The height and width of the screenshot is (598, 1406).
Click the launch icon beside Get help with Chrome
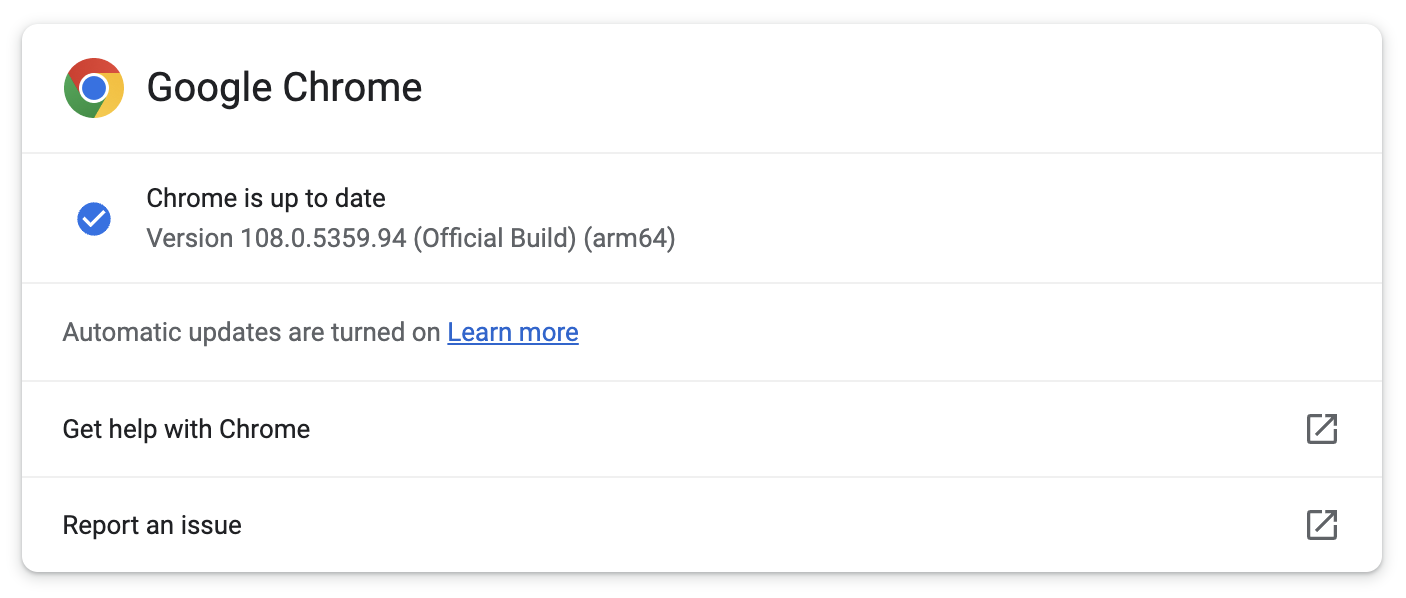coord(1322,429)
